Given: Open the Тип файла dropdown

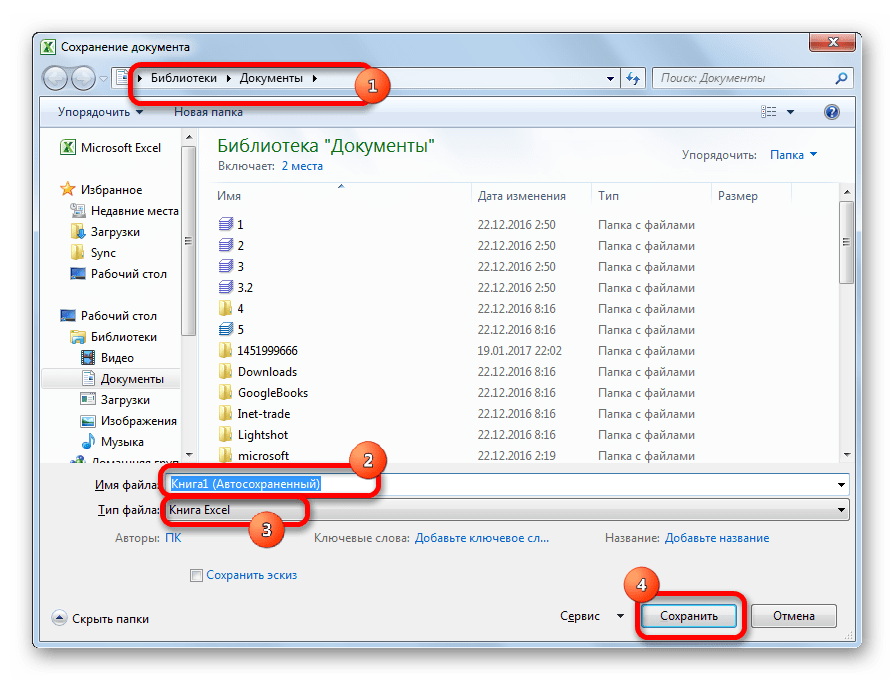Looking at the screenshot, I should click(841, 510).
